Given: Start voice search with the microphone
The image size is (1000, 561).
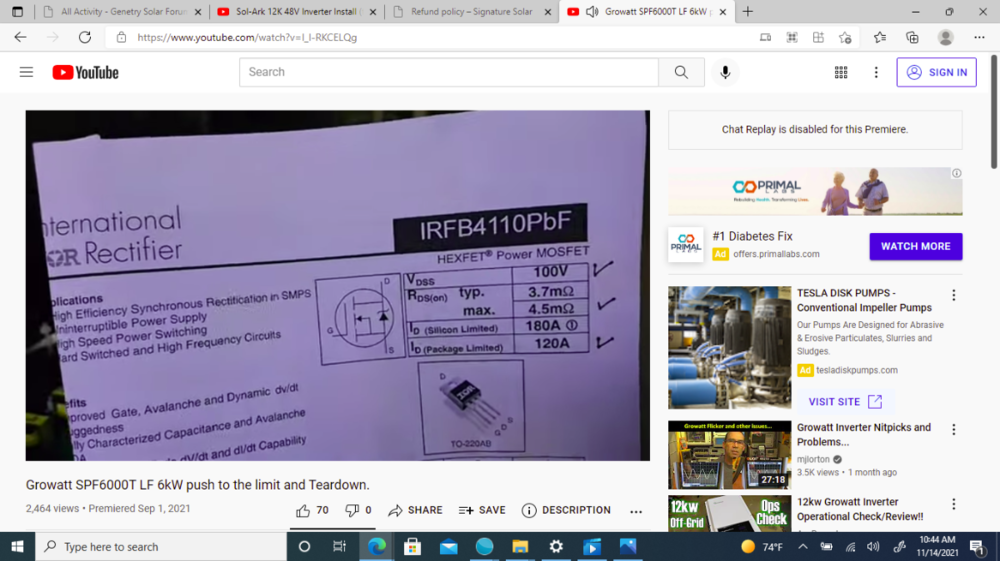Looking at the screenshot, I should [x=725, y=72].
